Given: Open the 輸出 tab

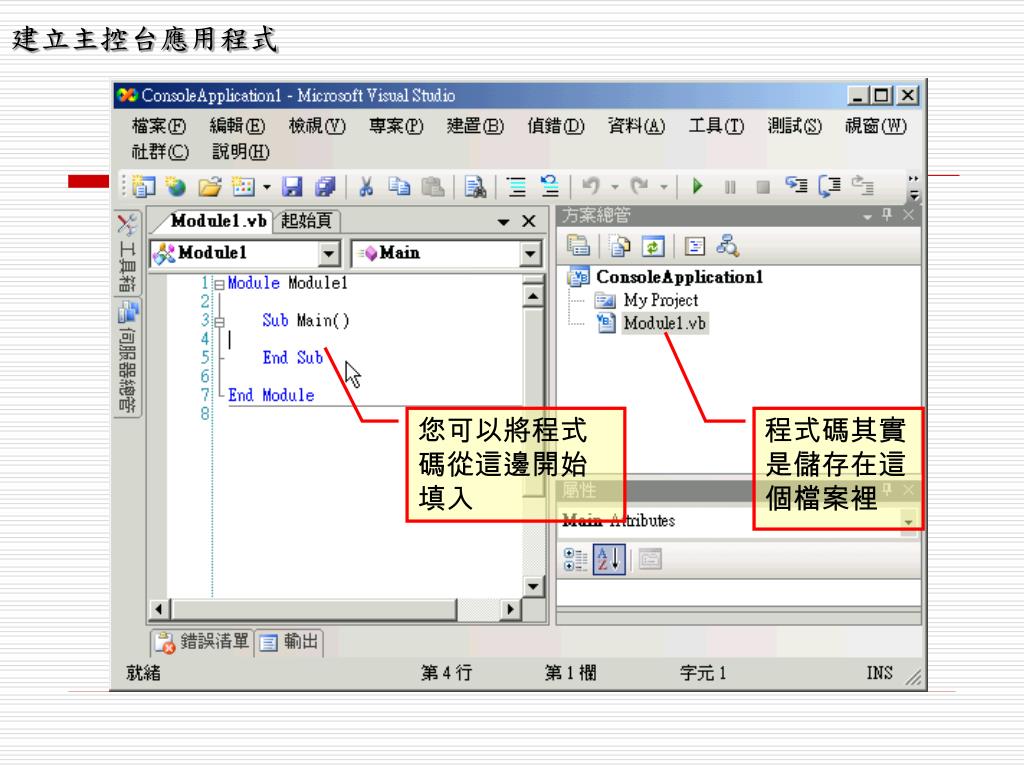Looking at the screenshot, I should (289, 643).
